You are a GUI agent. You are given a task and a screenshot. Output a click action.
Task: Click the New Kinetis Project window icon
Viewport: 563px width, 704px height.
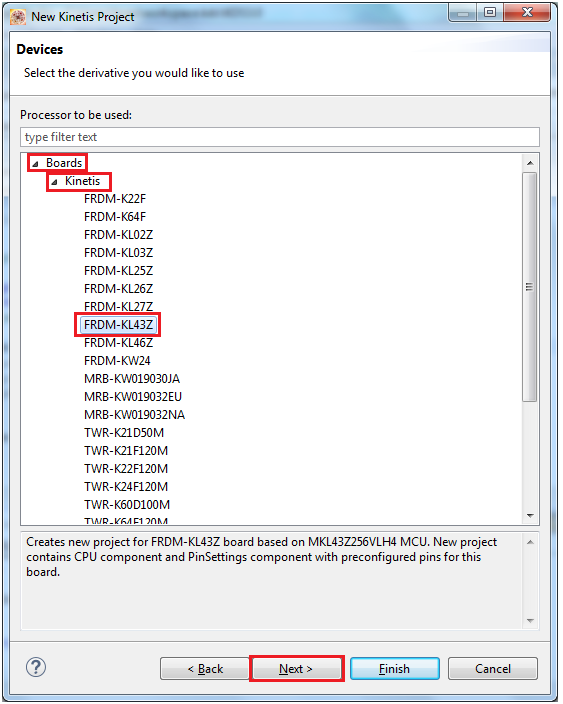click(18, 17)
